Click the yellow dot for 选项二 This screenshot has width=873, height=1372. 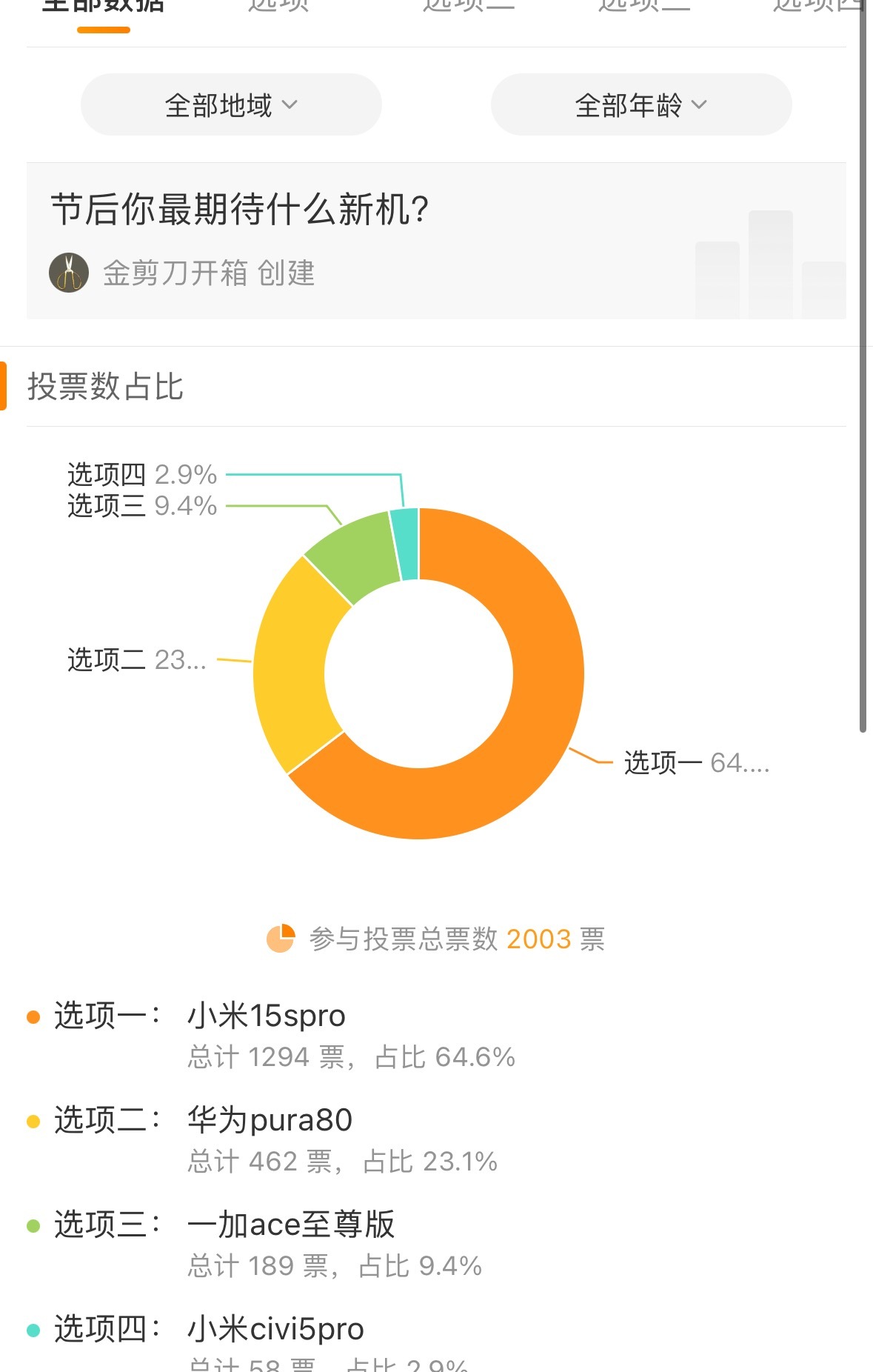33,1121
